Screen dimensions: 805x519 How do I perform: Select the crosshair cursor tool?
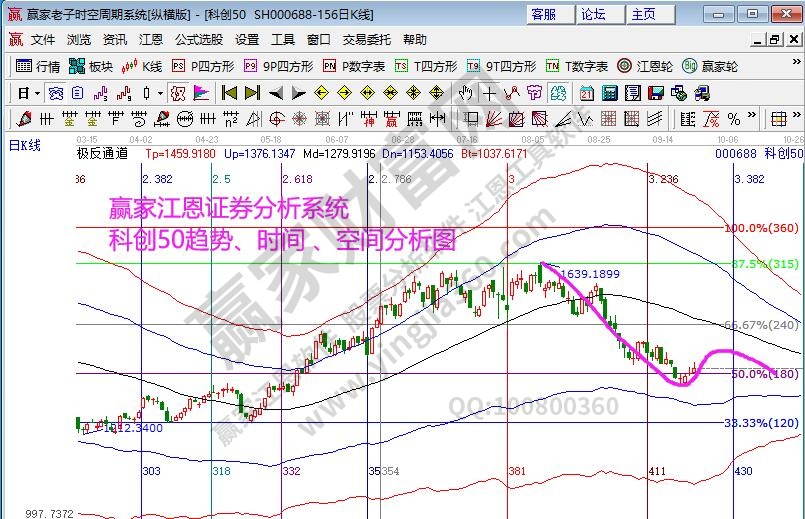489,93
